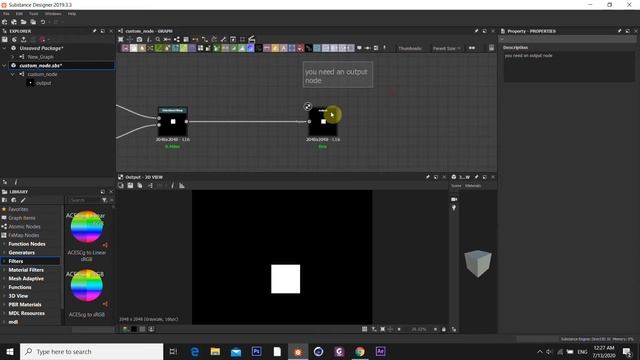Click the info icon in 2D View toolbar
This screenshot has height=360, width=640.
[172, 186]
